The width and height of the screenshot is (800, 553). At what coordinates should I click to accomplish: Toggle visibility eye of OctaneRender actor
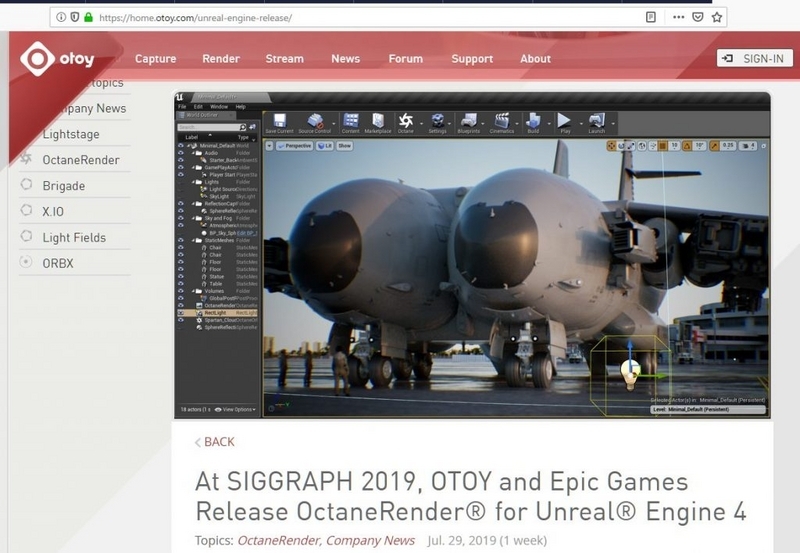coord(181,305)
